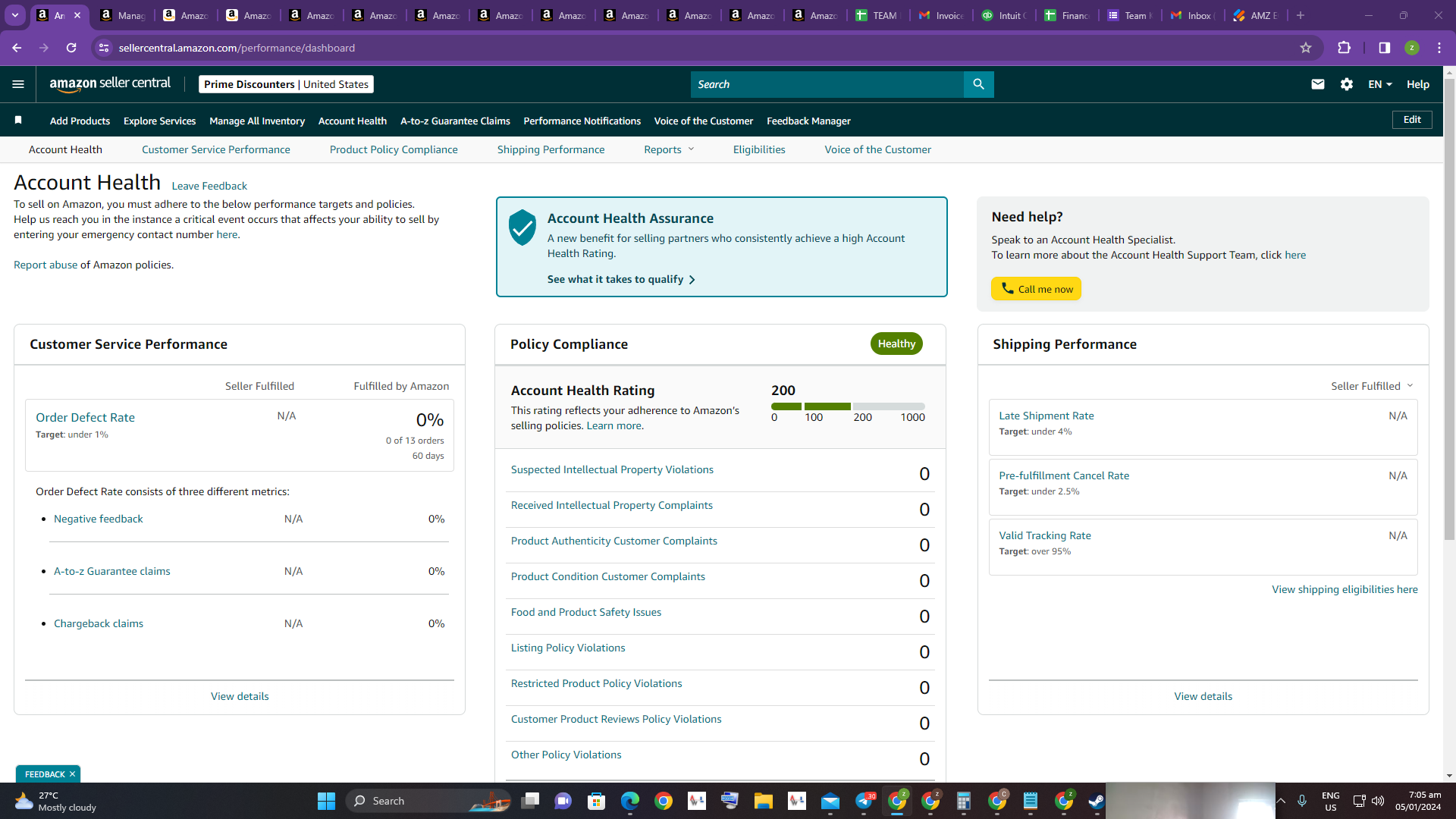Switch to Product Policy Compliance tab
This screenshot has height=819, width=1456.
[x=394, y=149]
